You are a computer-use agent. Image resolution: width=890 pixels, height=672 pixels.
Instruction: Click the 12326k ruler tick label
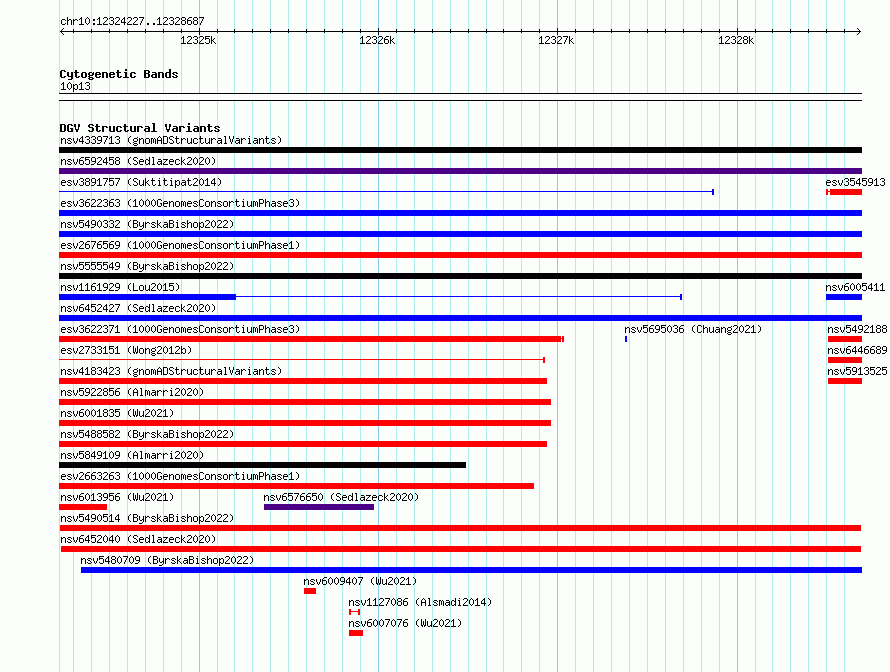[377, 40]
